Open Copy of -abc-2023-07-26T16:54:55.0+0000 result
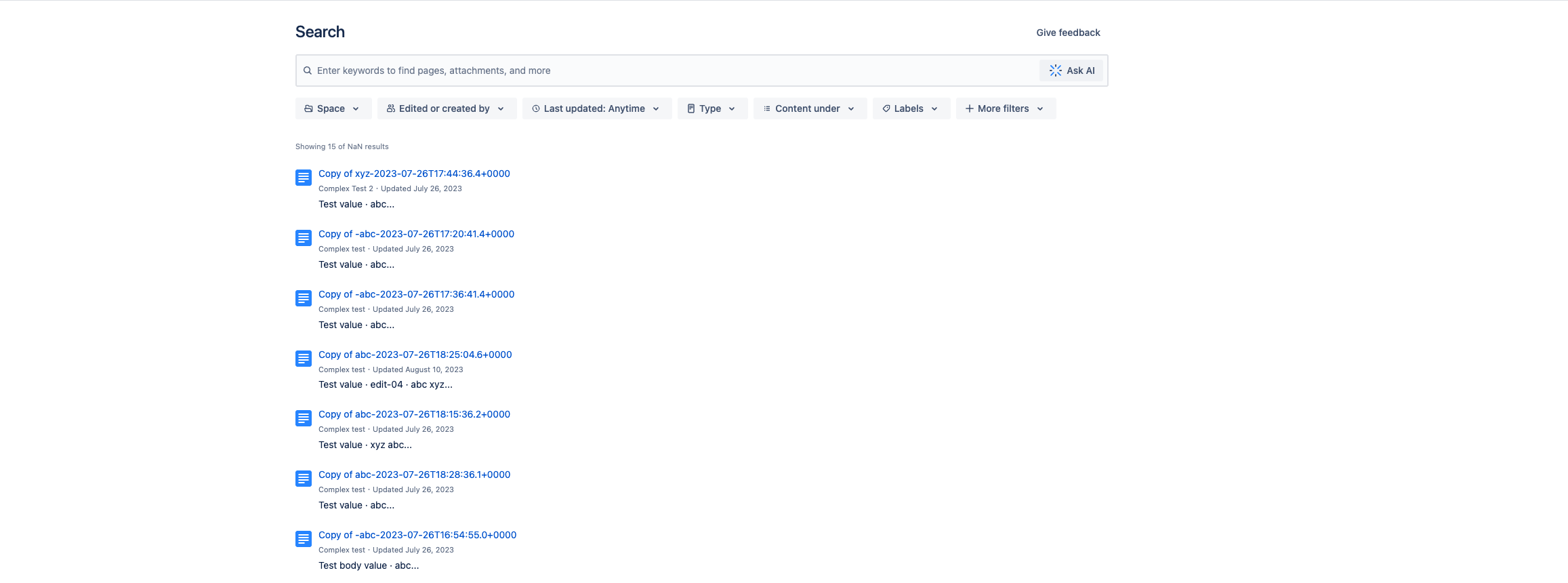The width and height of the screenshot is (1568, 583). 417,535
